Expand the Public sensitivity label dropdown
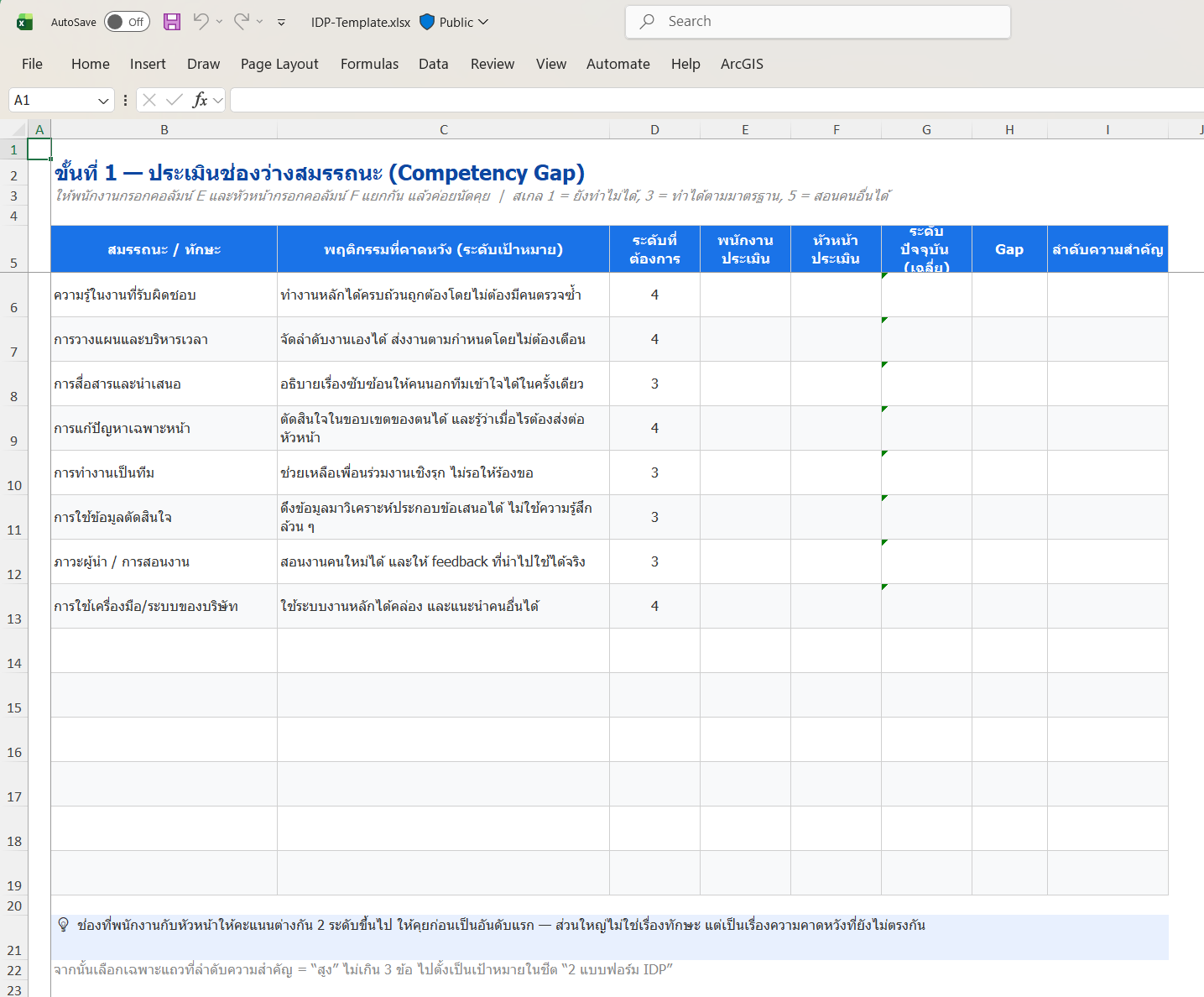The height and width of the screenshot is (997, 1204). click(x=483, y=22)
